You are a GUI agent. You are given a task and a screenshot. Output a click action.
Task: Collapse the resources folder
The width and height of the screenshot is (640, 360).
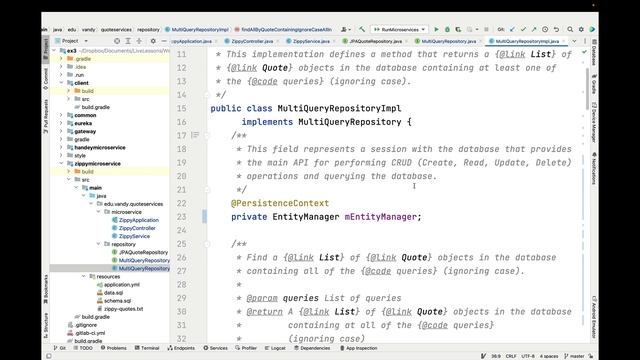tap(84, 276)
